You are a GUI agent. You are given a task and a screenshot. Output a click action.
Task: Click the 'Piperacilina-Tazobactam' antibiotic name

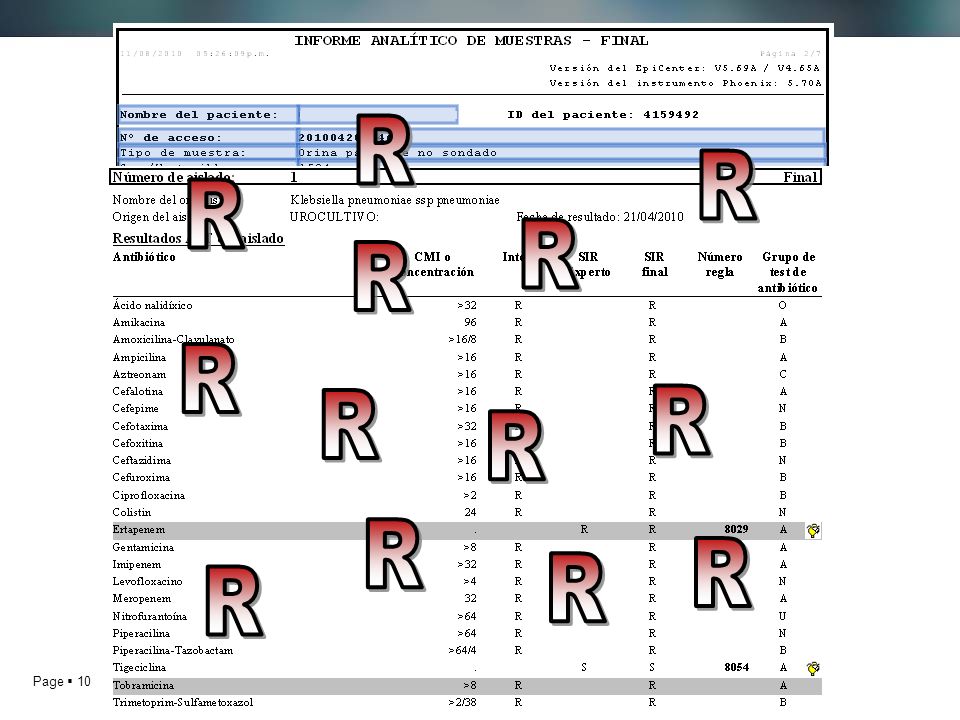point(173,650)
